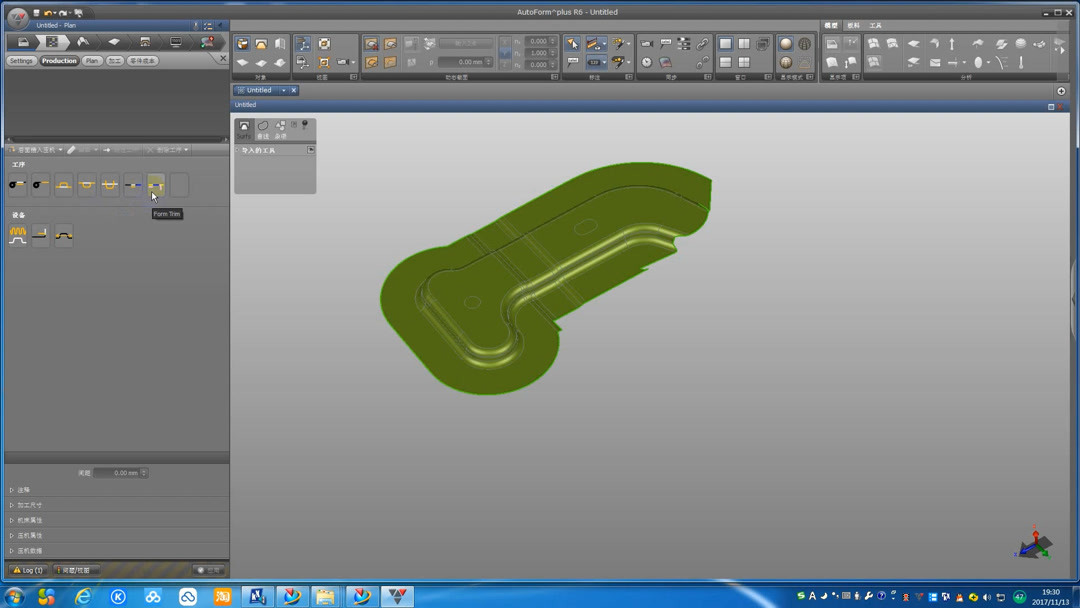Select the shaded sphere display mode icon
Image resolution: width=1080 pixels, height=608 pixels.
(786, 44)
